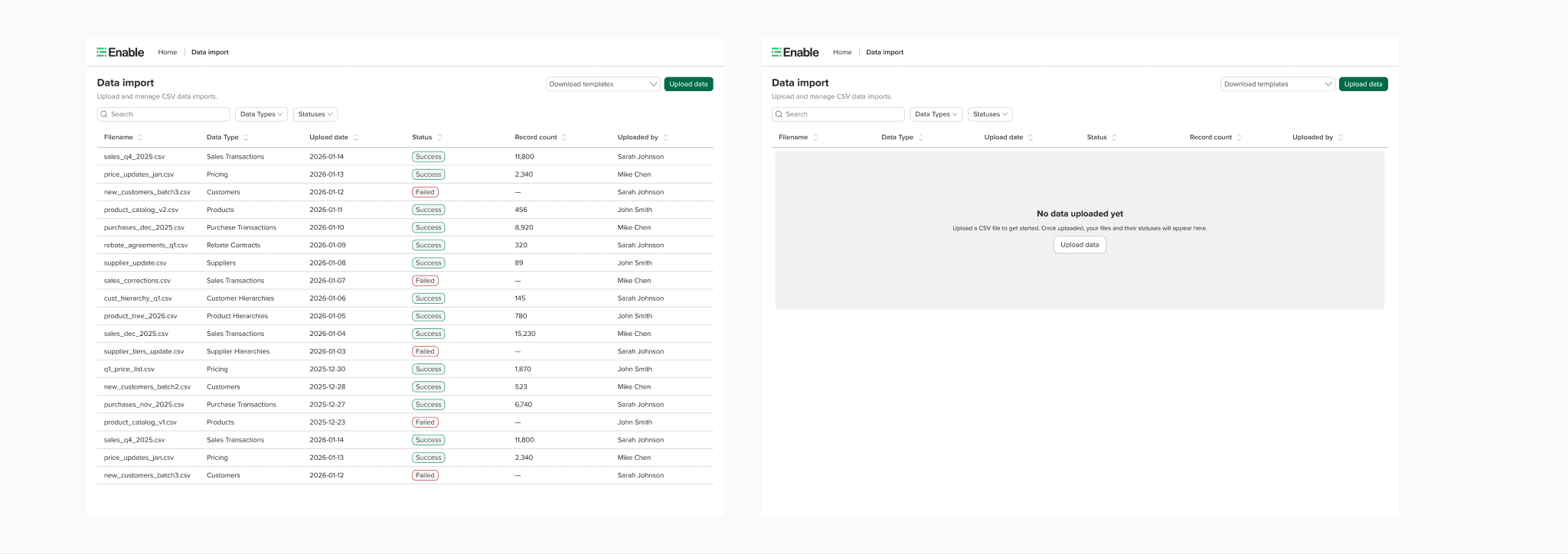1568x554 pixels.
Task: Click Product Hierarchies data type cell
Action: [x=237, y=316]
